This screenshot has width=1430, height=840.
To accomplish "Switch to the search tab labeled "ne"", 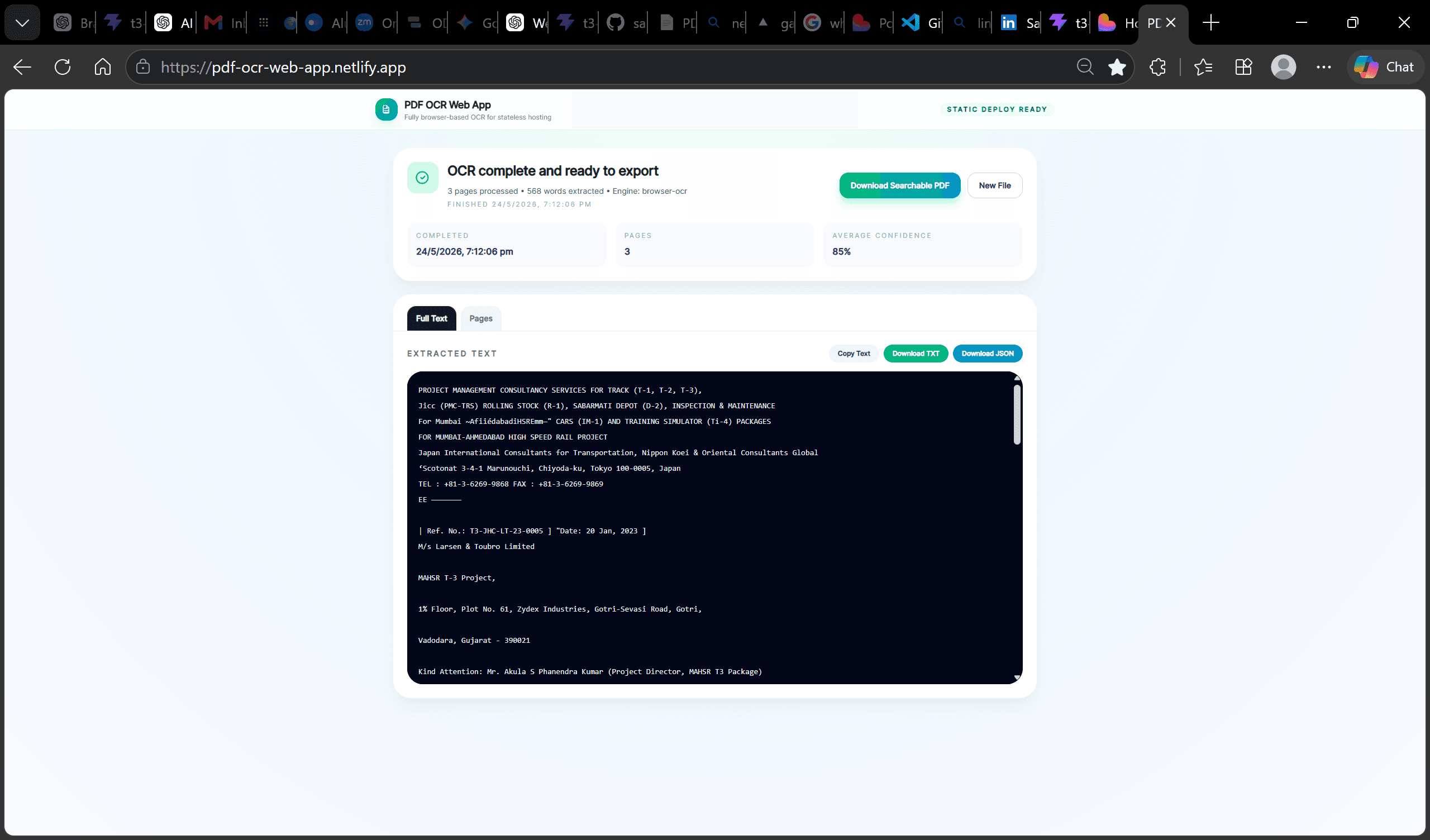I will click(x=727, y=23).
